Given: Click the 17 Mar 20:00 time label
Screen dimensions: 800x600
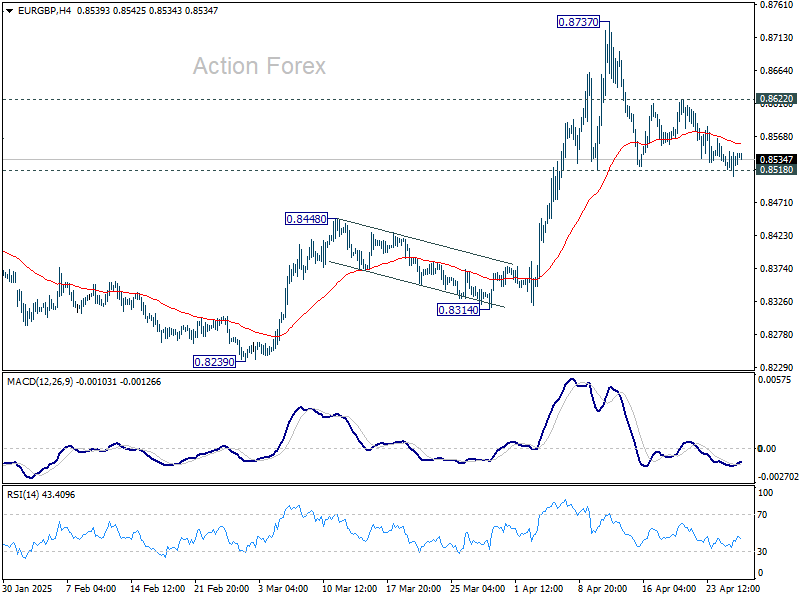Looking at the screenshot, I should [x=413, y=589].
